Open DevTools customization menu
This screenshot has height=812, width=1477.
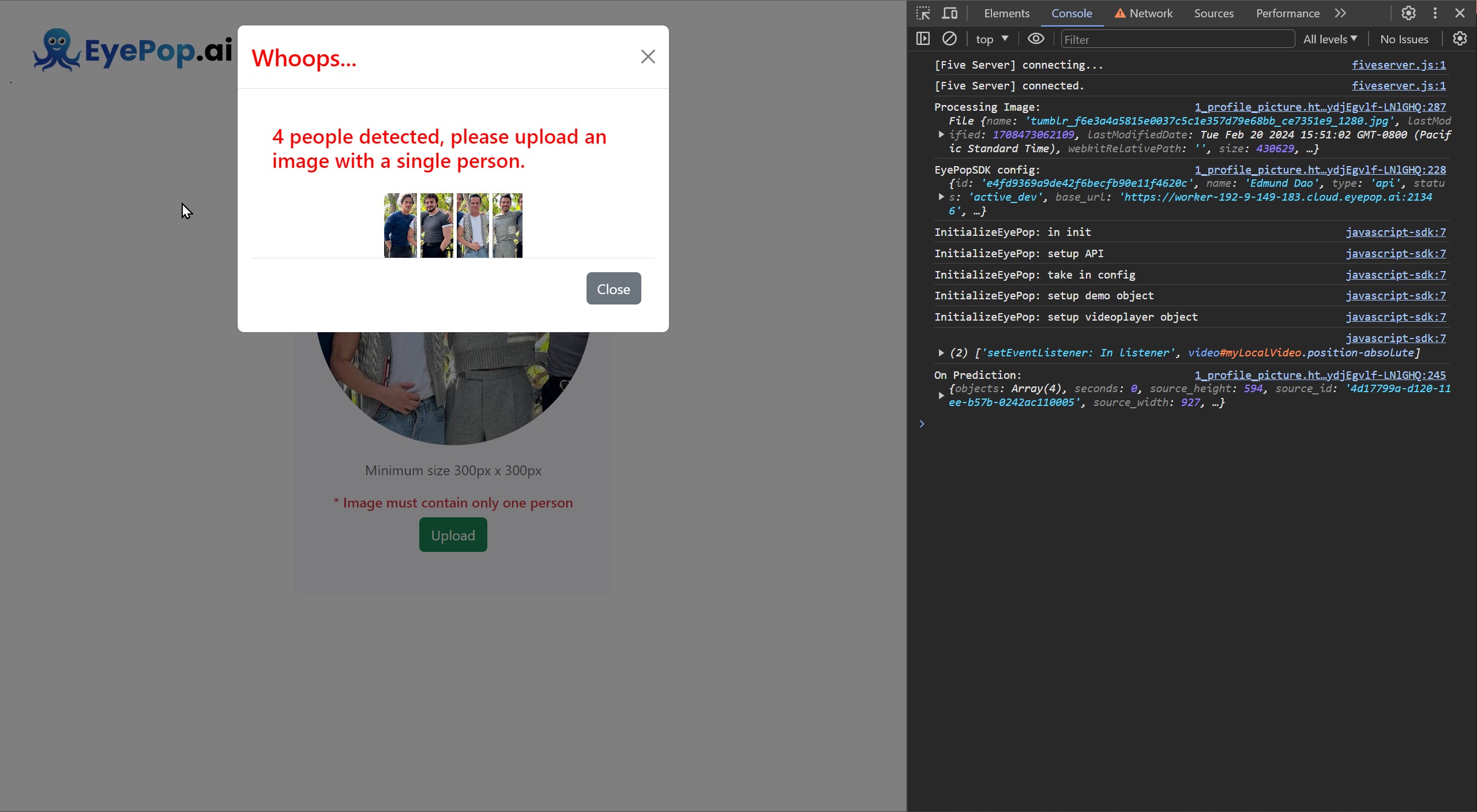[1434, 13]
